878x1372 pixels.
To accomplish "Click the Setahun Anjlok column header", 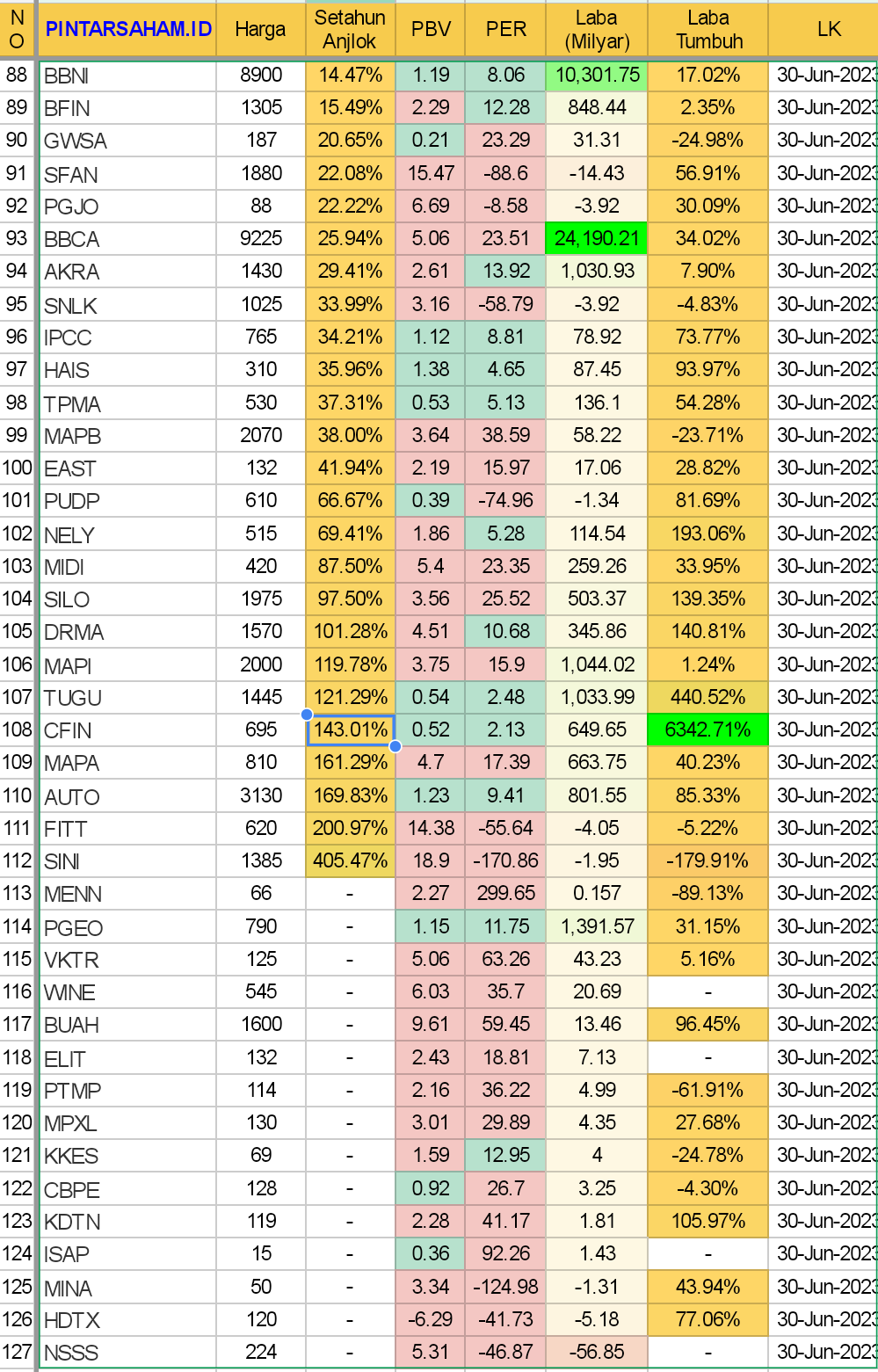I will point(350,29).
